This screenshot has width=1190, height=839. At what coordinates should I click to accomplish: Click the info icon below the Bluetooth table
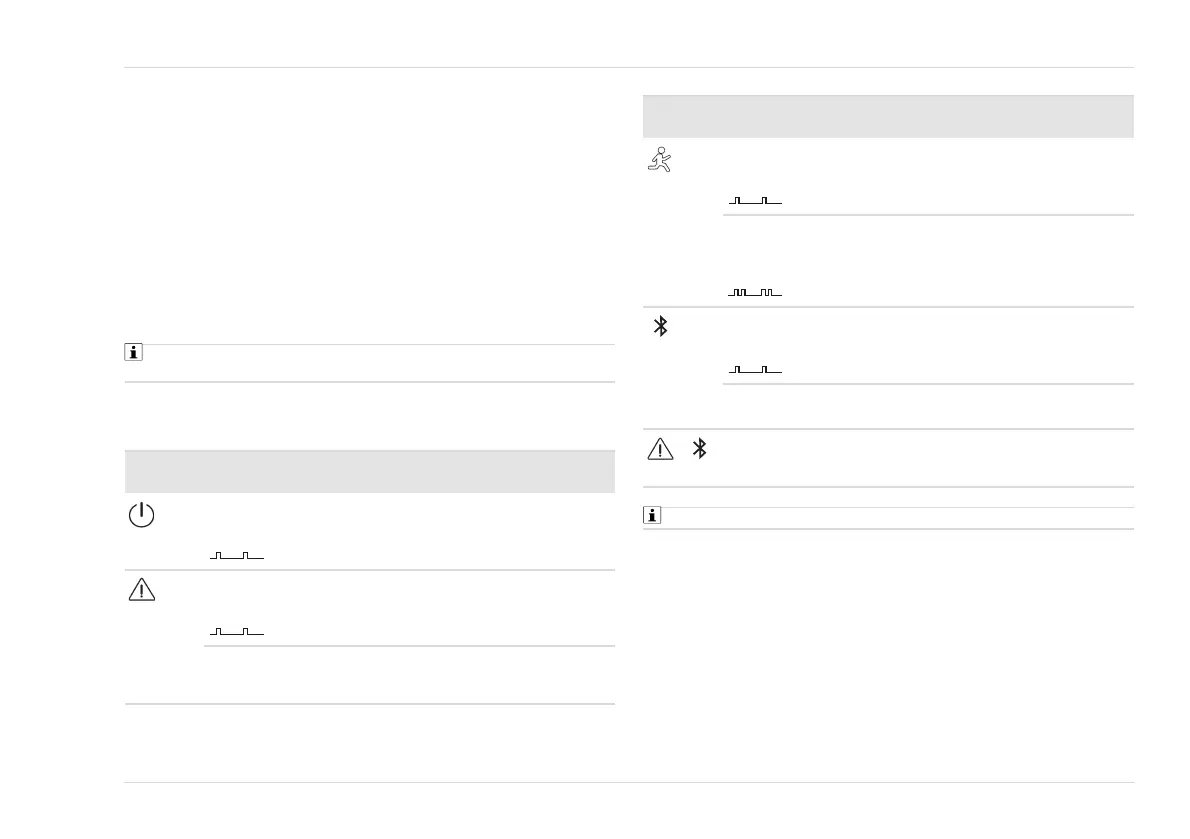coord(652,517)
